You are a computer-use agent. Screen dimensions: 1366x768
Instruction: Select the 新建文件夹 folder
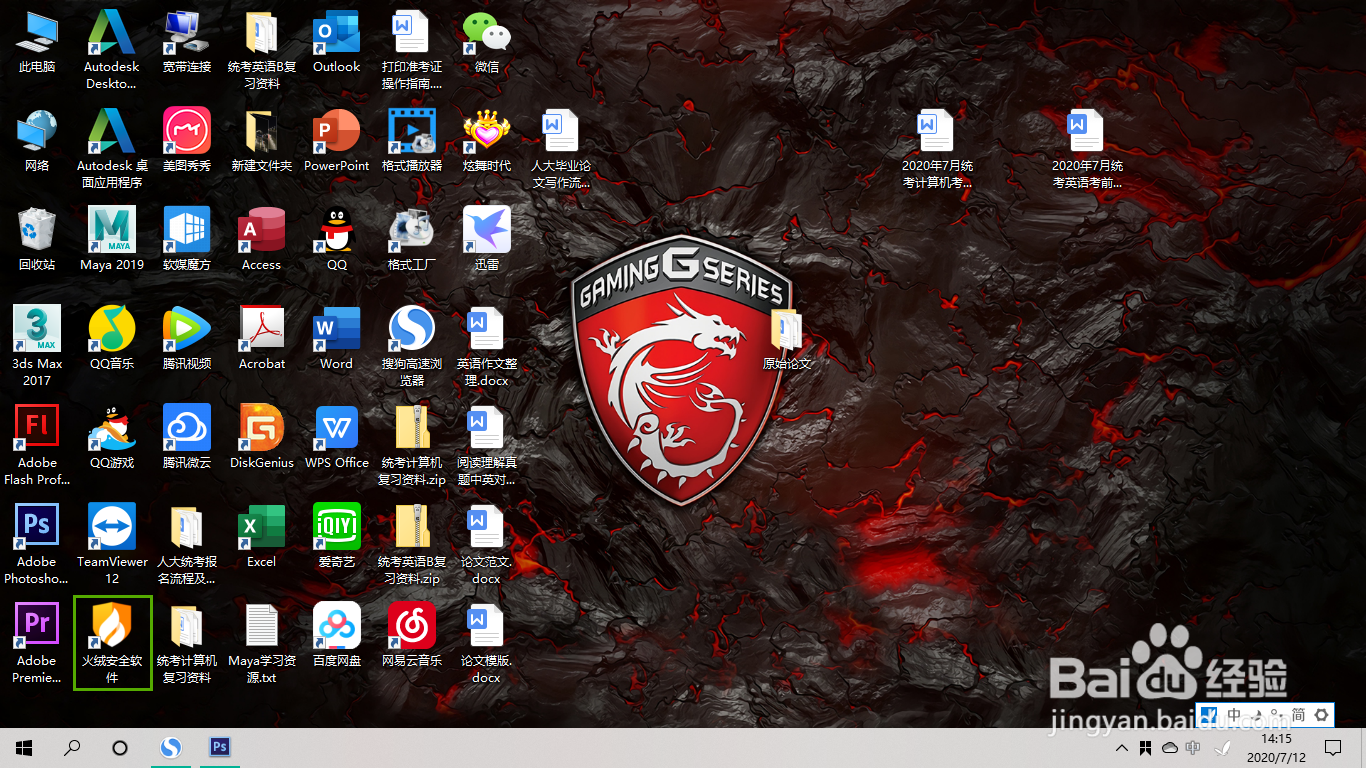[262, 141]
